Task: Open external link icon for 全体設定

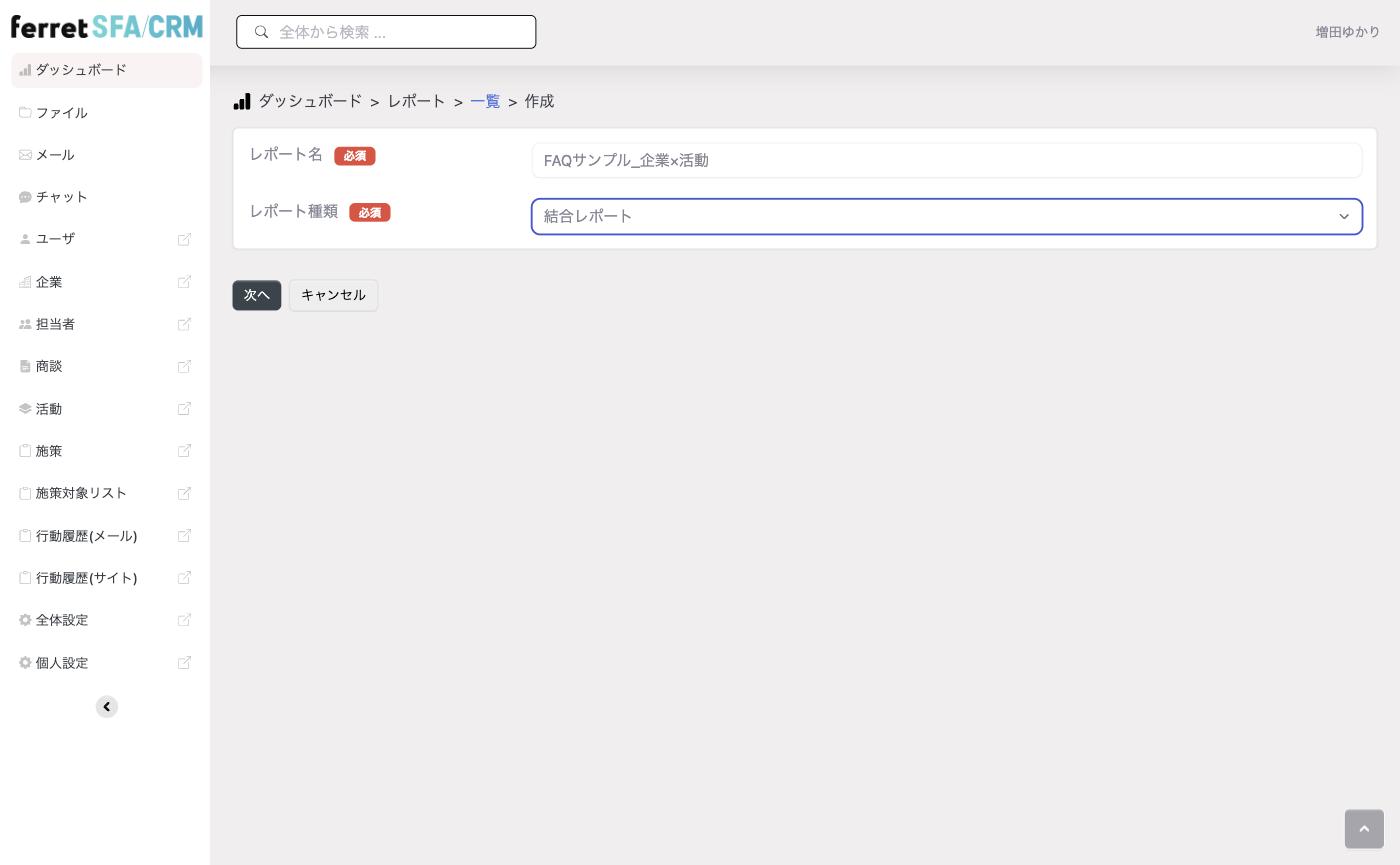Action: click(x=184, y=620)
